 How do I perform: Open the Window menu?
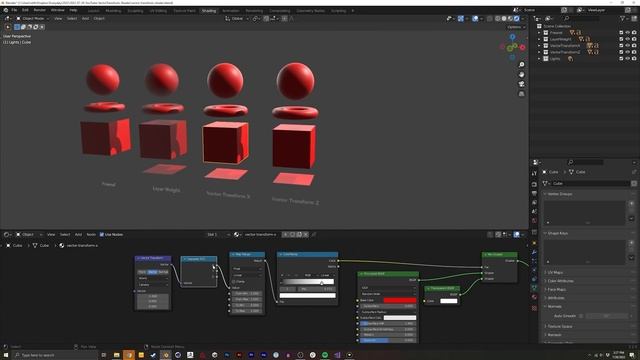tap(58, 10)
